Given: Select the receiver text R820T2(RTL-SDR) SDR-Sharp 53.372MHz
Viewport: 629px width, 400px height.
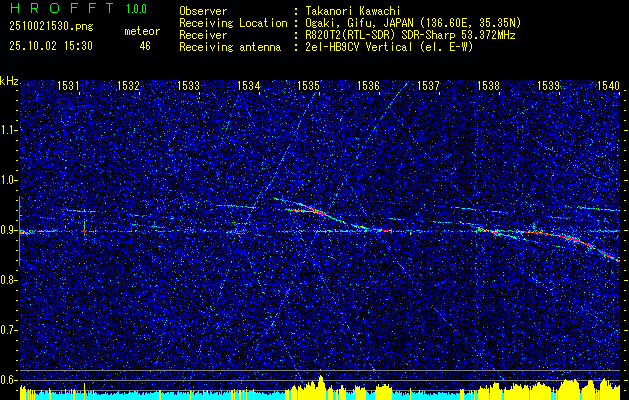Looking at the screenshot, I should [x=409, y=35].
